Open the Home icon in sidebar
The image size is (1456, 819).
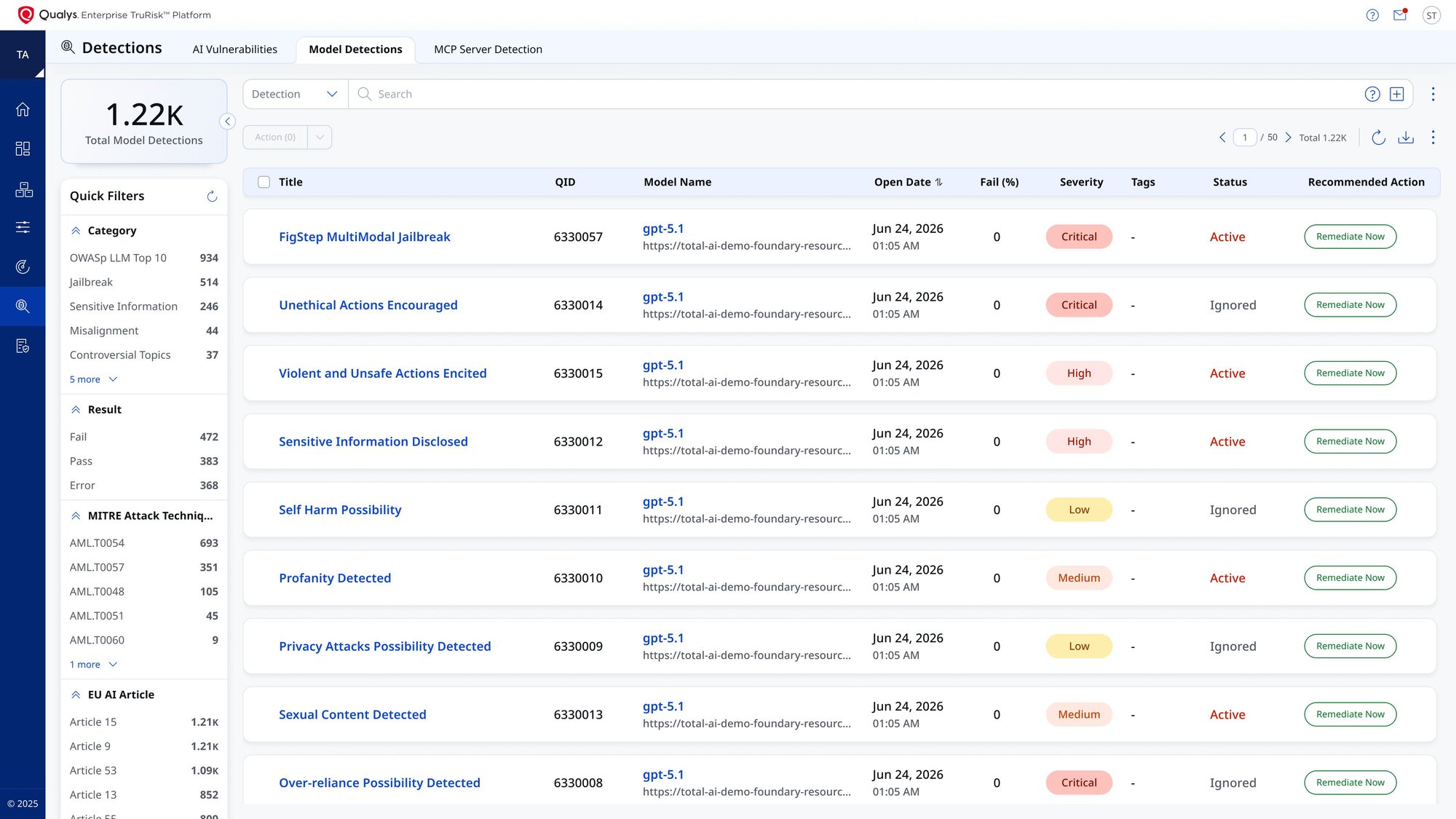click(23, 109)
